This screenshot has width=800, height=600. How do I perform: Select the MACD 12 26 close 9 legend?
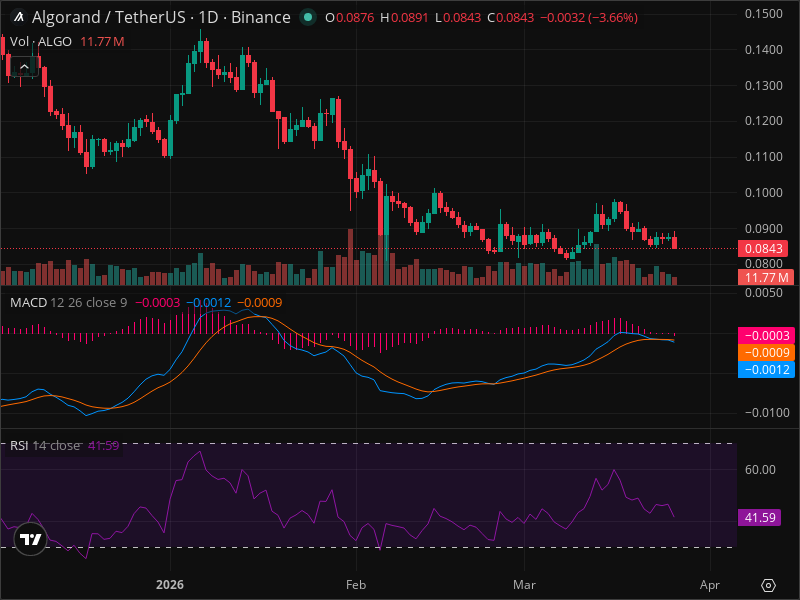68,303
